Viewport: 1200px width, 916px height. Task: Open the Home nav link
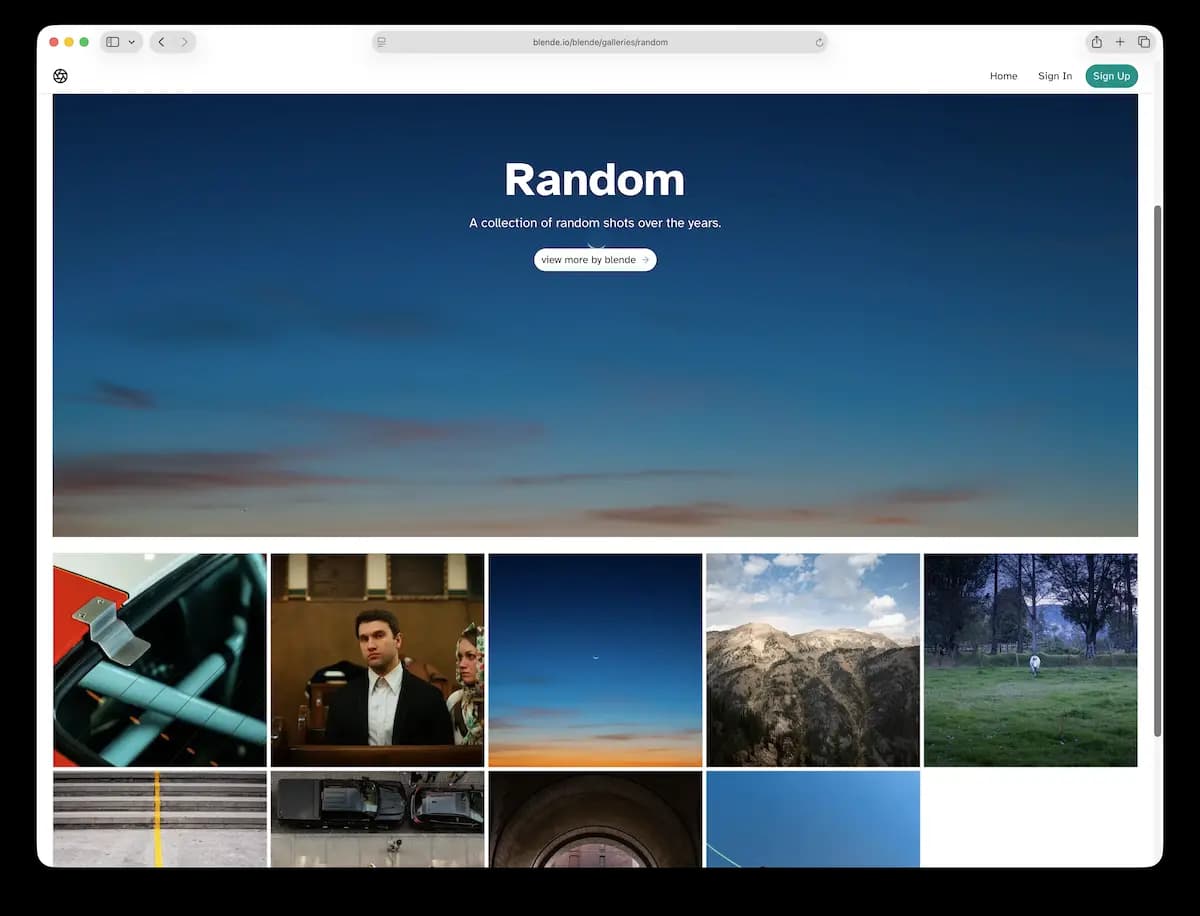click(1003, 76)
